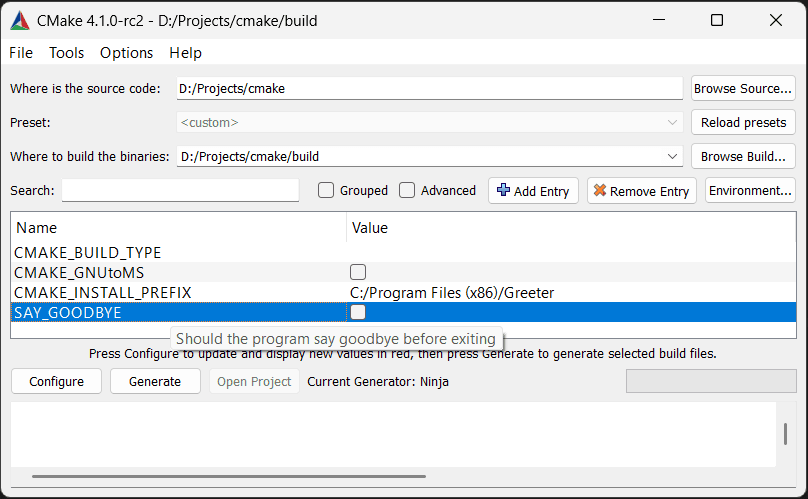Click the Value column header
808x499 pixels.
pos(571,228)
